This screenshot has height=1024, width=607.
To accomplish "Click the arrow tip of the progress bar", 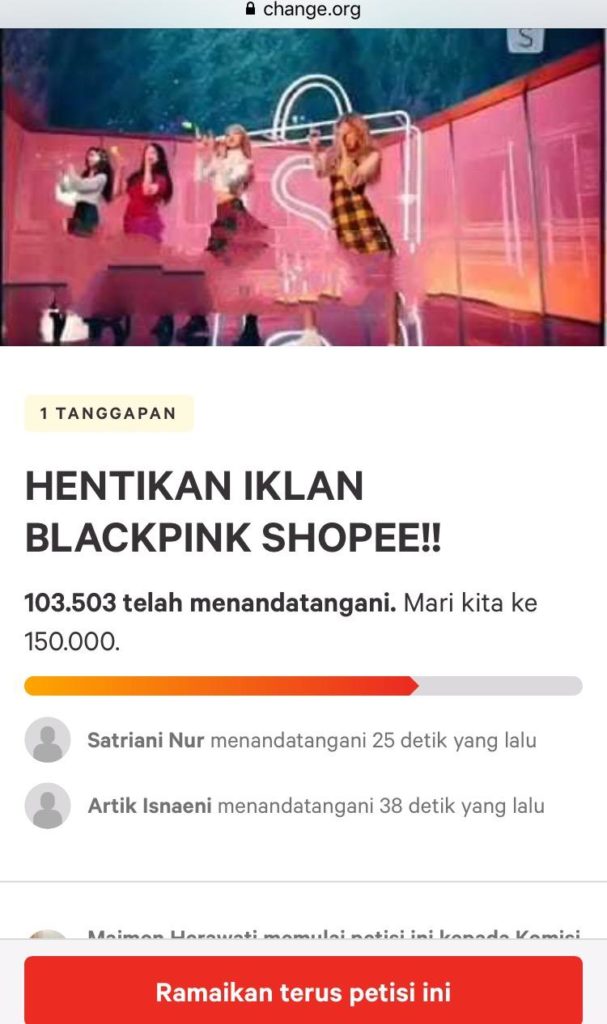I will point(414,686).
